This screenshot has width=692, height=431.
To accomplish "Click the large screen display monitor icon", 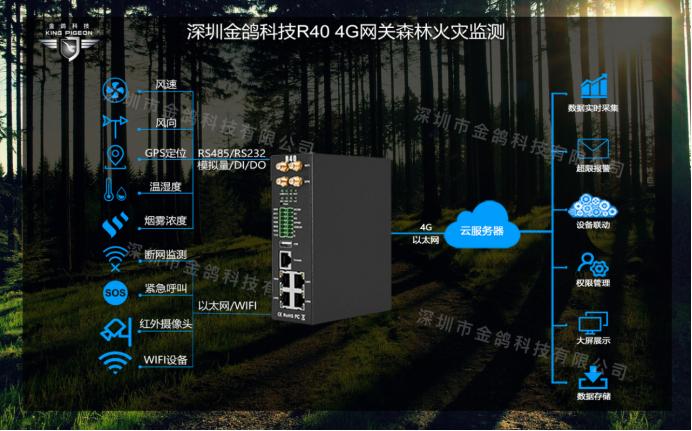I will coord(594,323).
